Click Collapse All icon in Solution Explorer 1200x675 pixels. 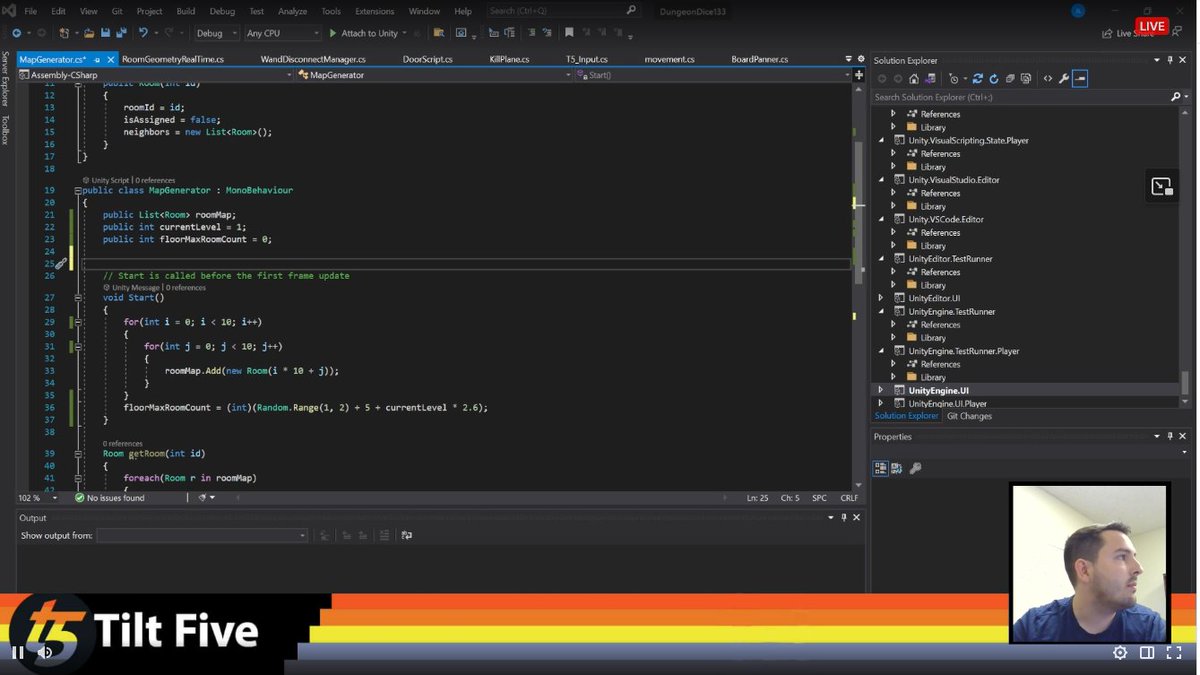[1010, 78]
